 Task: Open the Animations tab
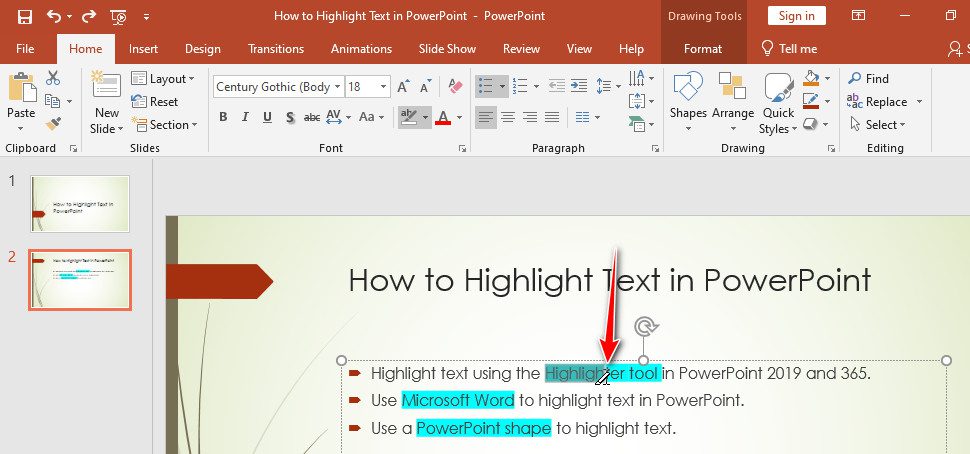coord(361,49)
